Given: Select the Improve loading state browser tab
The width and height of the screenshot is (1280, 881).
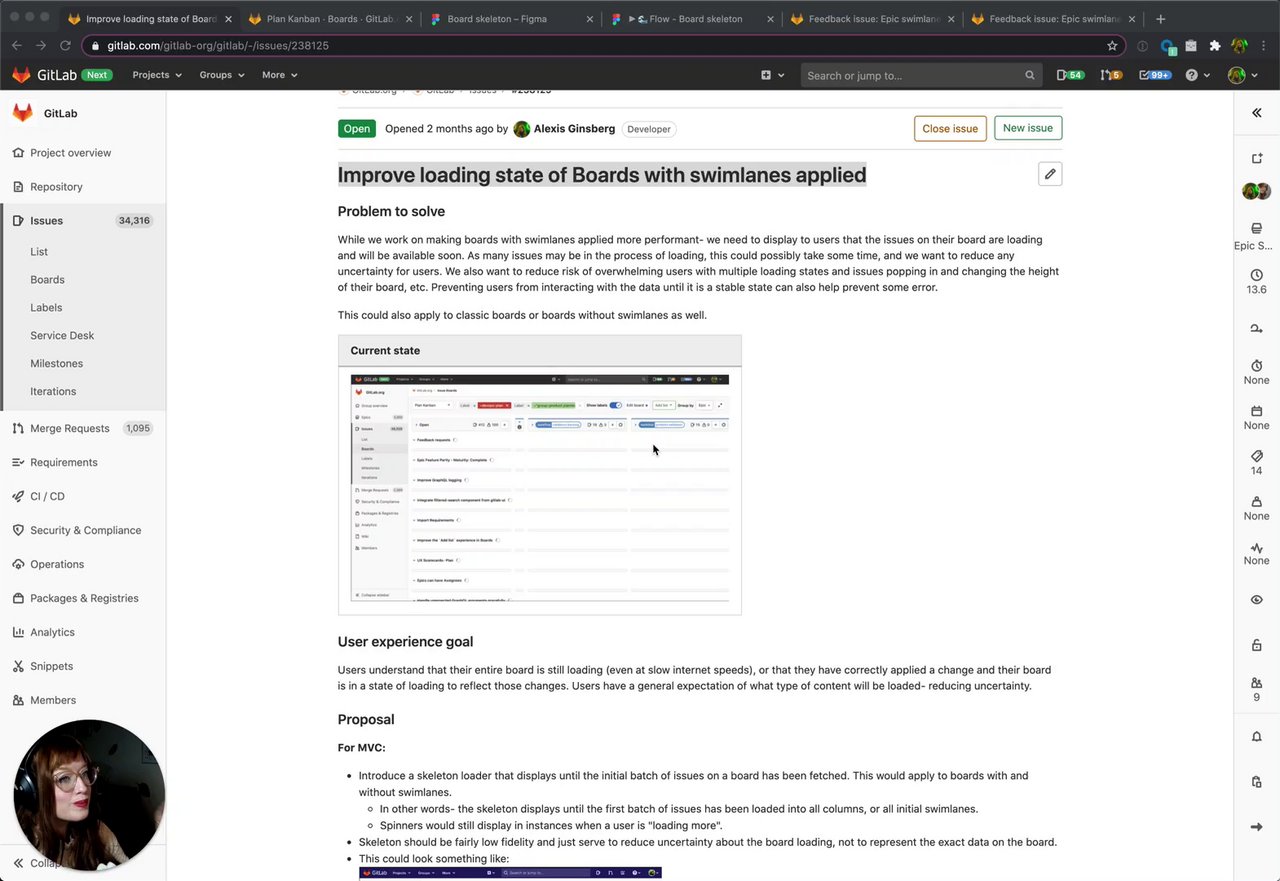Looking at the screenshot, I should click(150, 19).
